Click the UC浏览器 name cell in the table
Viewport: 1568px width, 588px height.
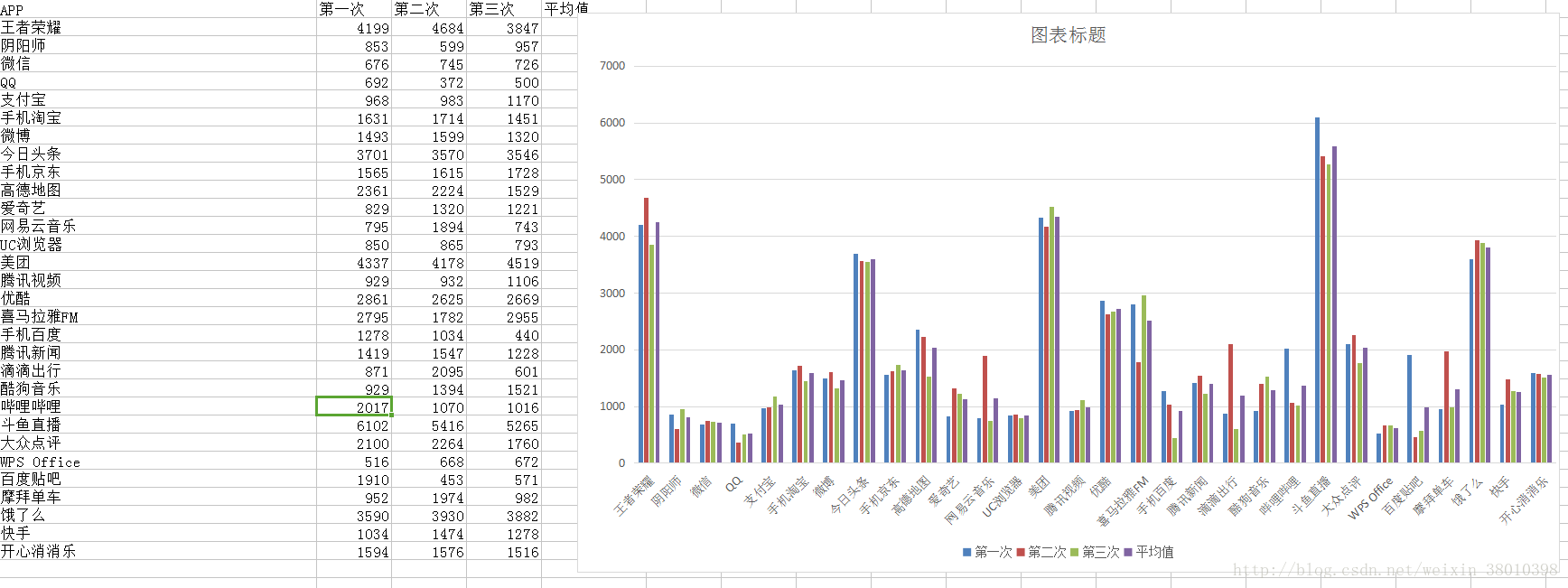158,244
